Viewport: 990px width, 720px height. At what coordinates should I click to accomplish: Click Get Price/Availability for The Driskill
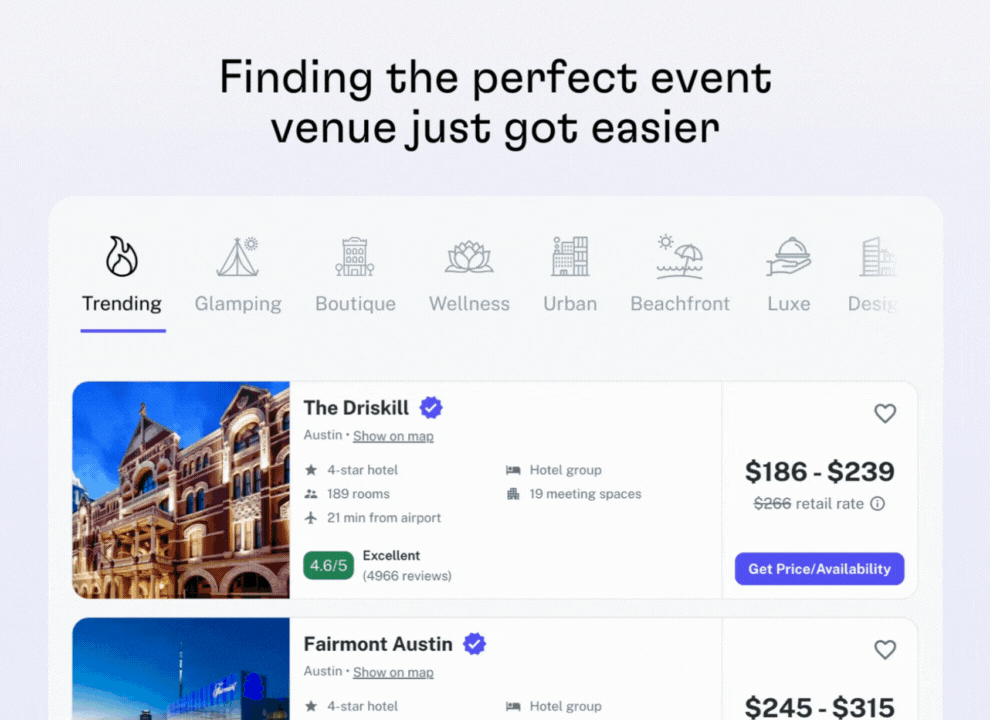tap(820, 569)
